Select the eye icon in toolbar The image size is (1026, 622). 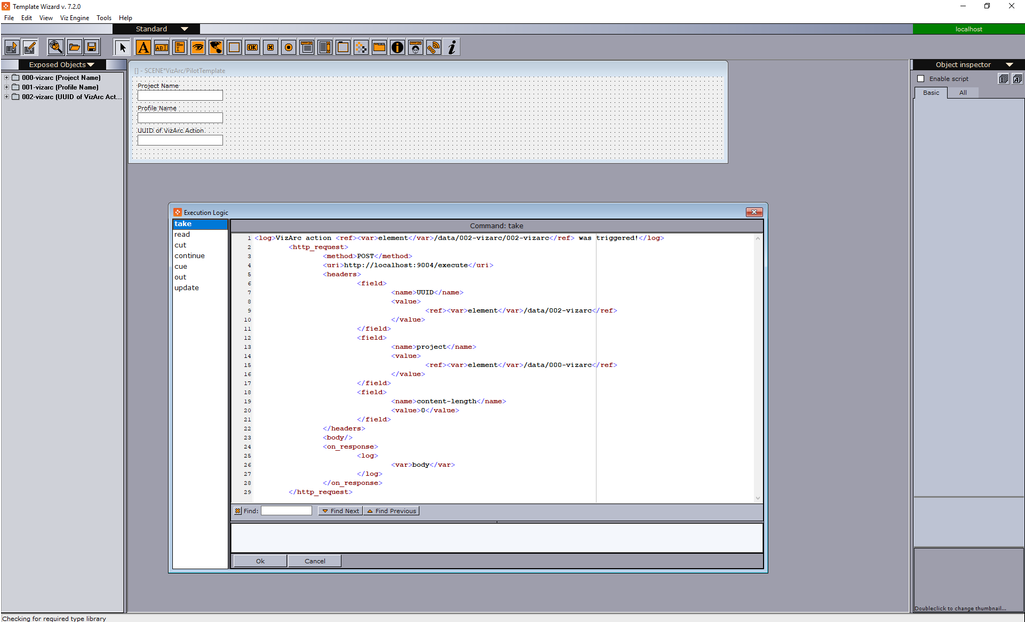point(197,47)
